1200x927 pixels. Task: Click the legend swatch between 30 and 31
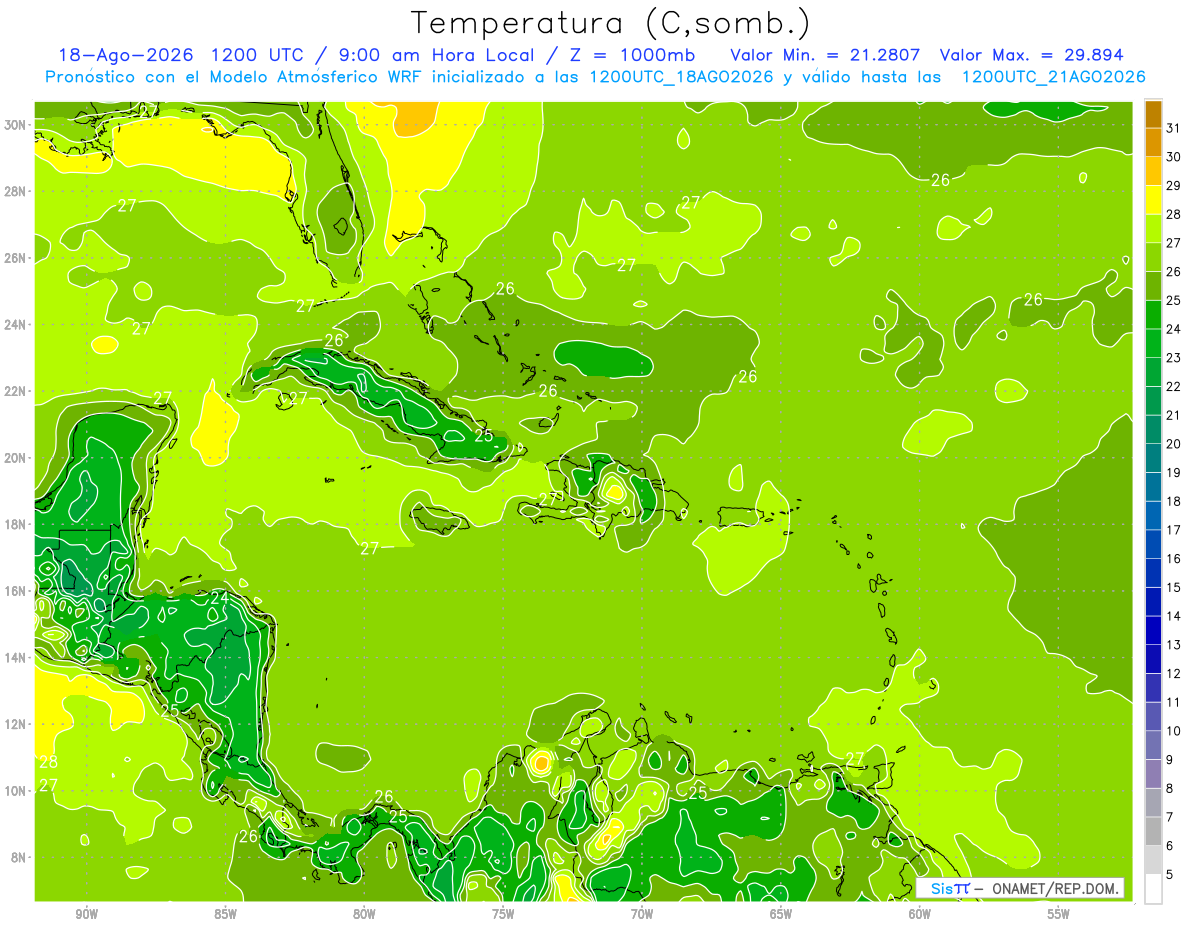tap(1153, 142)
